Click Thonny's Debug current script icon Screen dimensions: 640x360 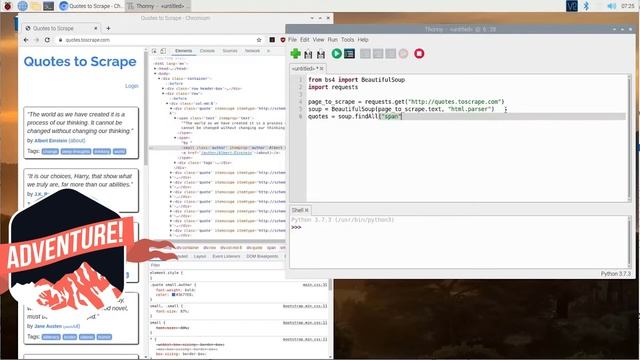pos(349,53)
